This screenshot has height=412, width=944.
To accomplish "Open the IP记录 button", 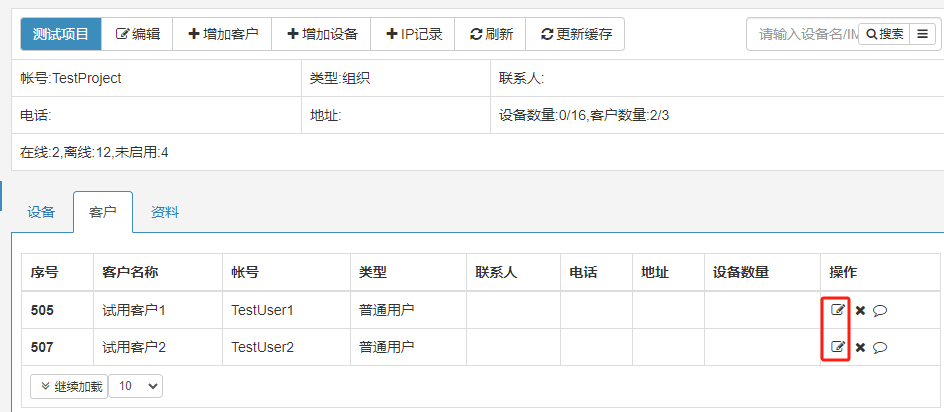I will point(414,34).
